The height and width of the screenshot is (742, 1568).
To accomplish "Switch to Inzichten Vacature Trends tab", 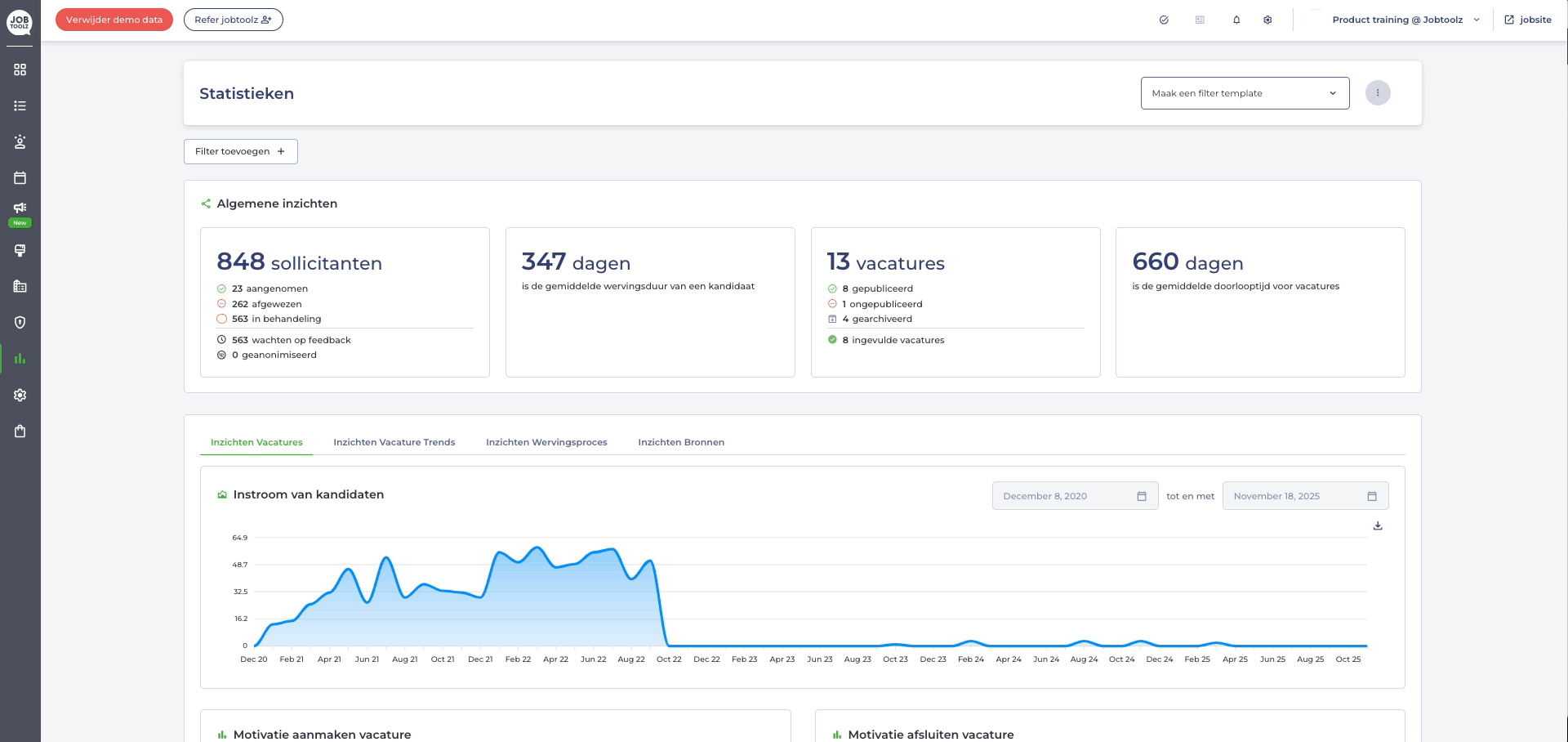I will (394, 442).
